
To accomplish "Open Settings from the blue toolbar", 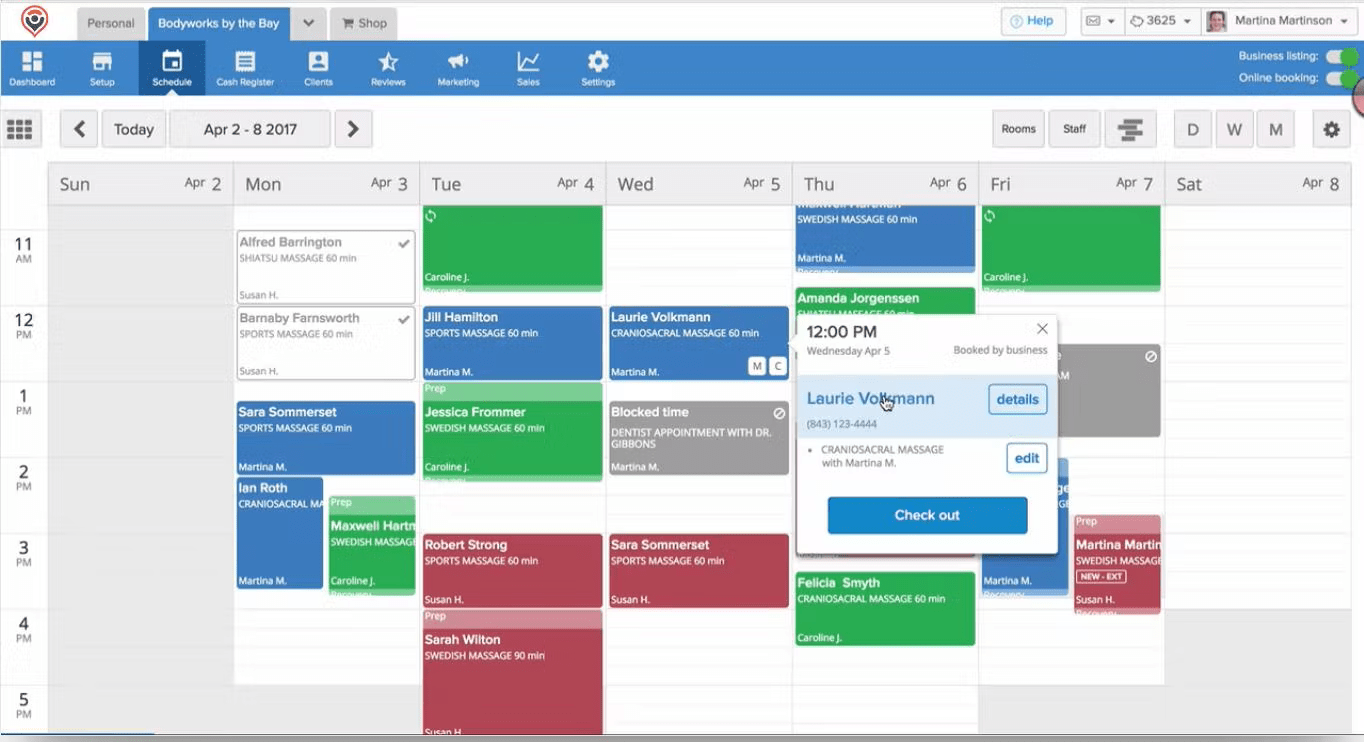I will tap(597, 67).
